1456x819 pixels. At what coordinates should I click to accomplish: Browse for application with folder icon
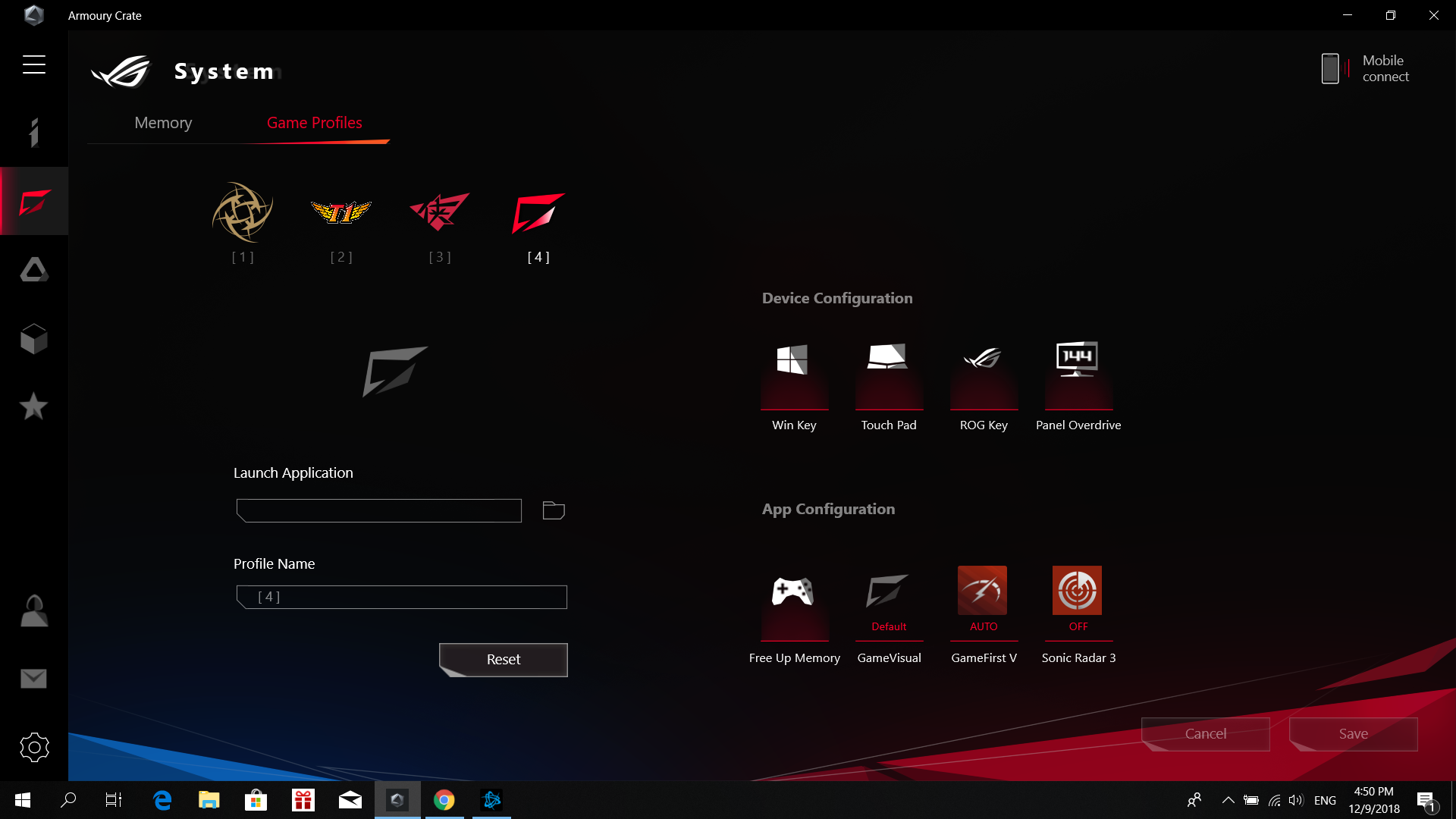[554, 510]
